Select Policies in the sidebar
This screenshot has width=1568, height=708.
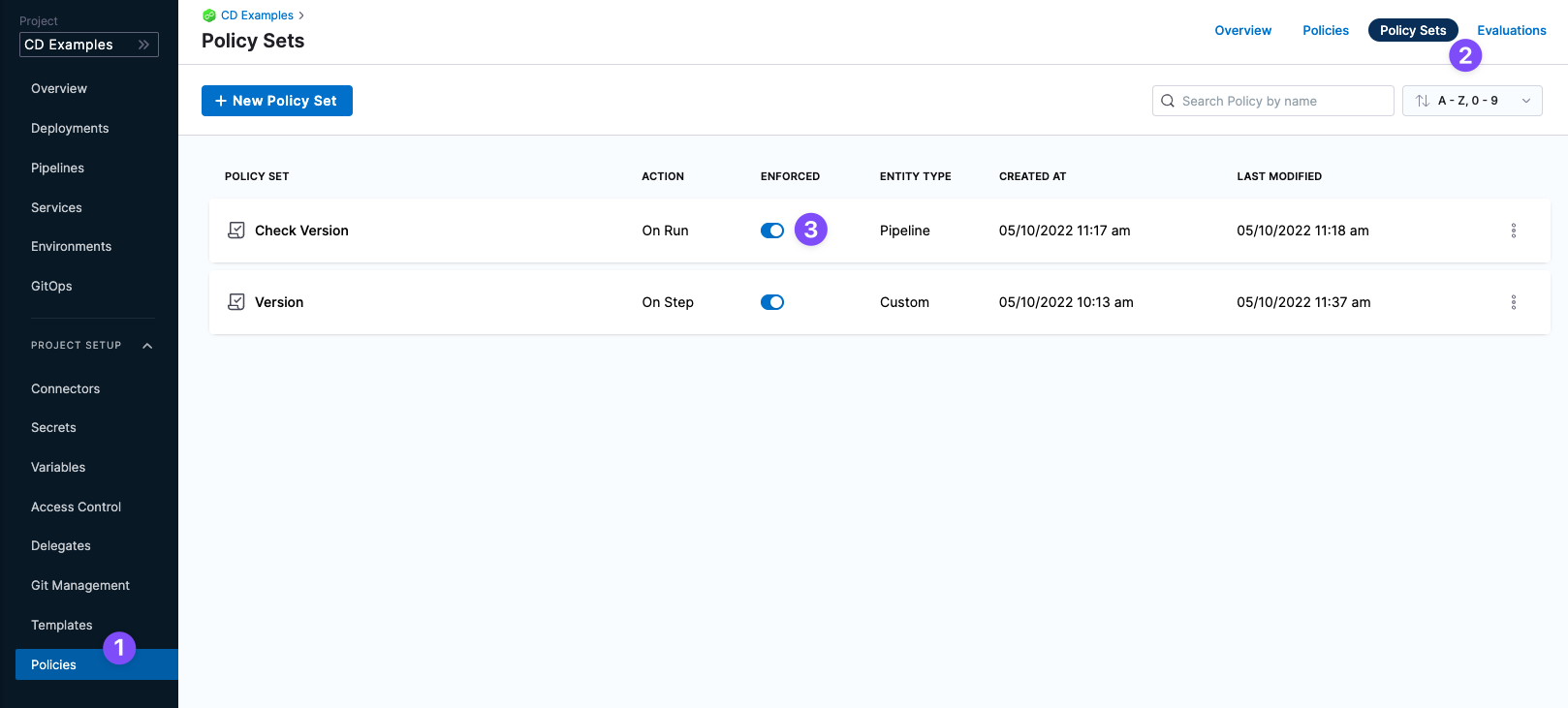97,664
